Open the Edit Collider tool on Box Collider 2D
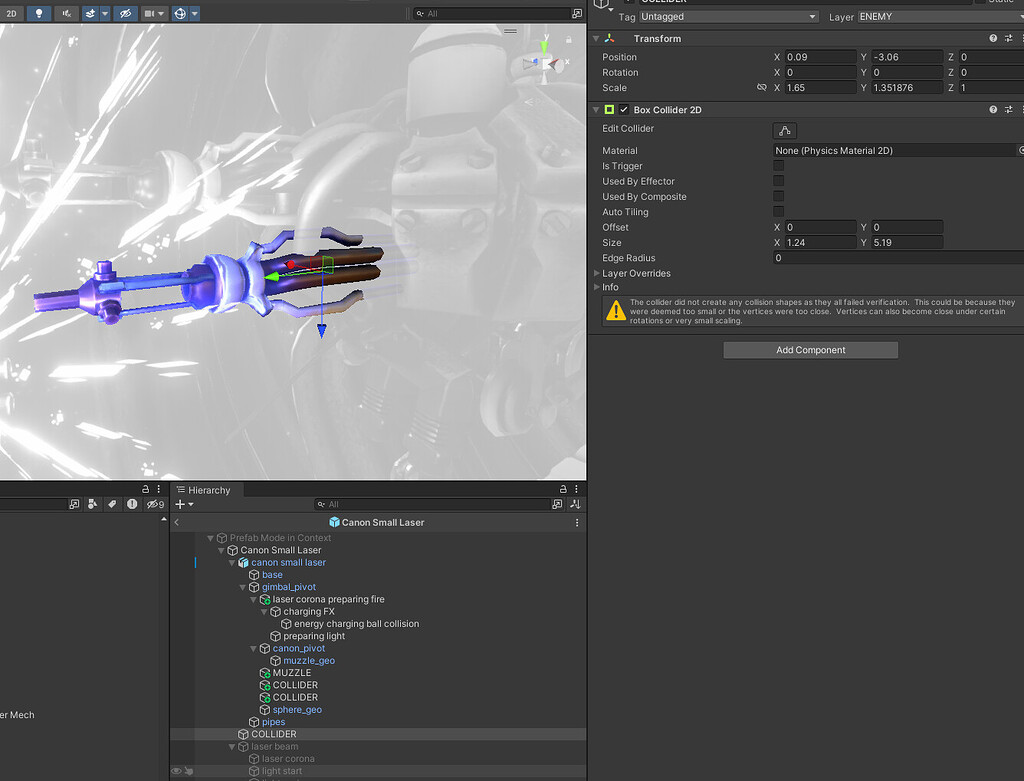The width and height of the screenshot is (1024, 781). pos(784,130)
